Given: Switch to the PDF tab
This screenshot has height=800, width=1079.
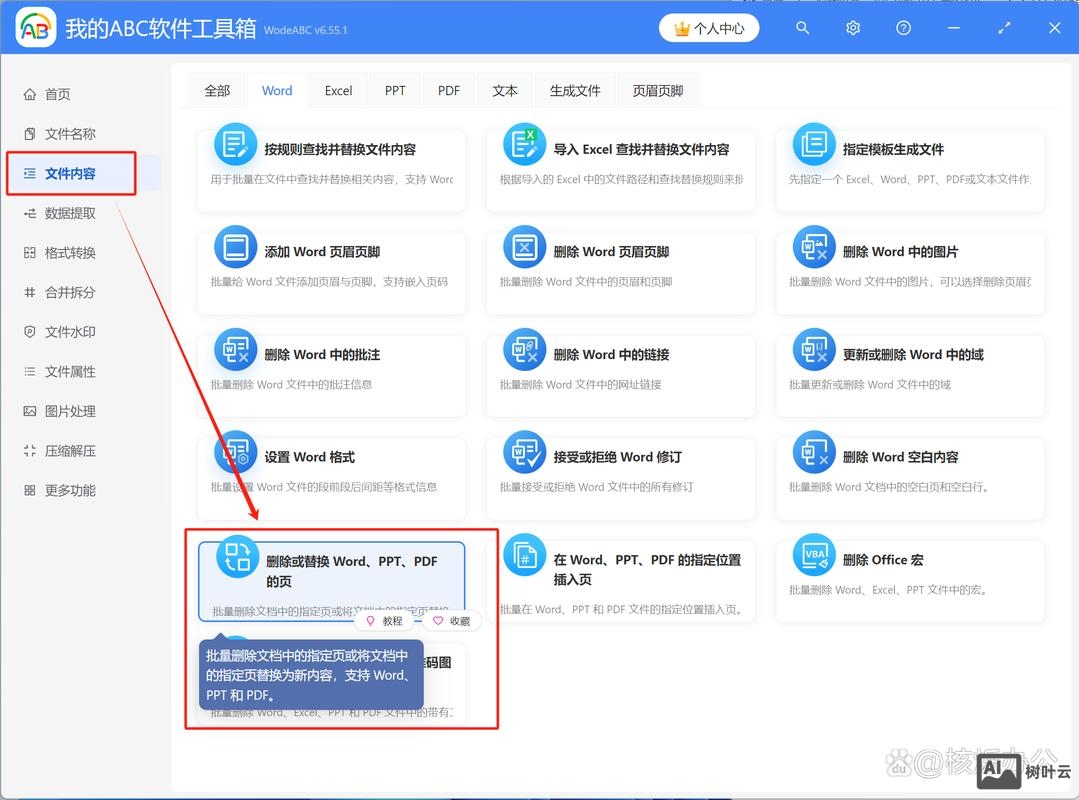Looking at the screenshot, I should (x=449, y=91).
